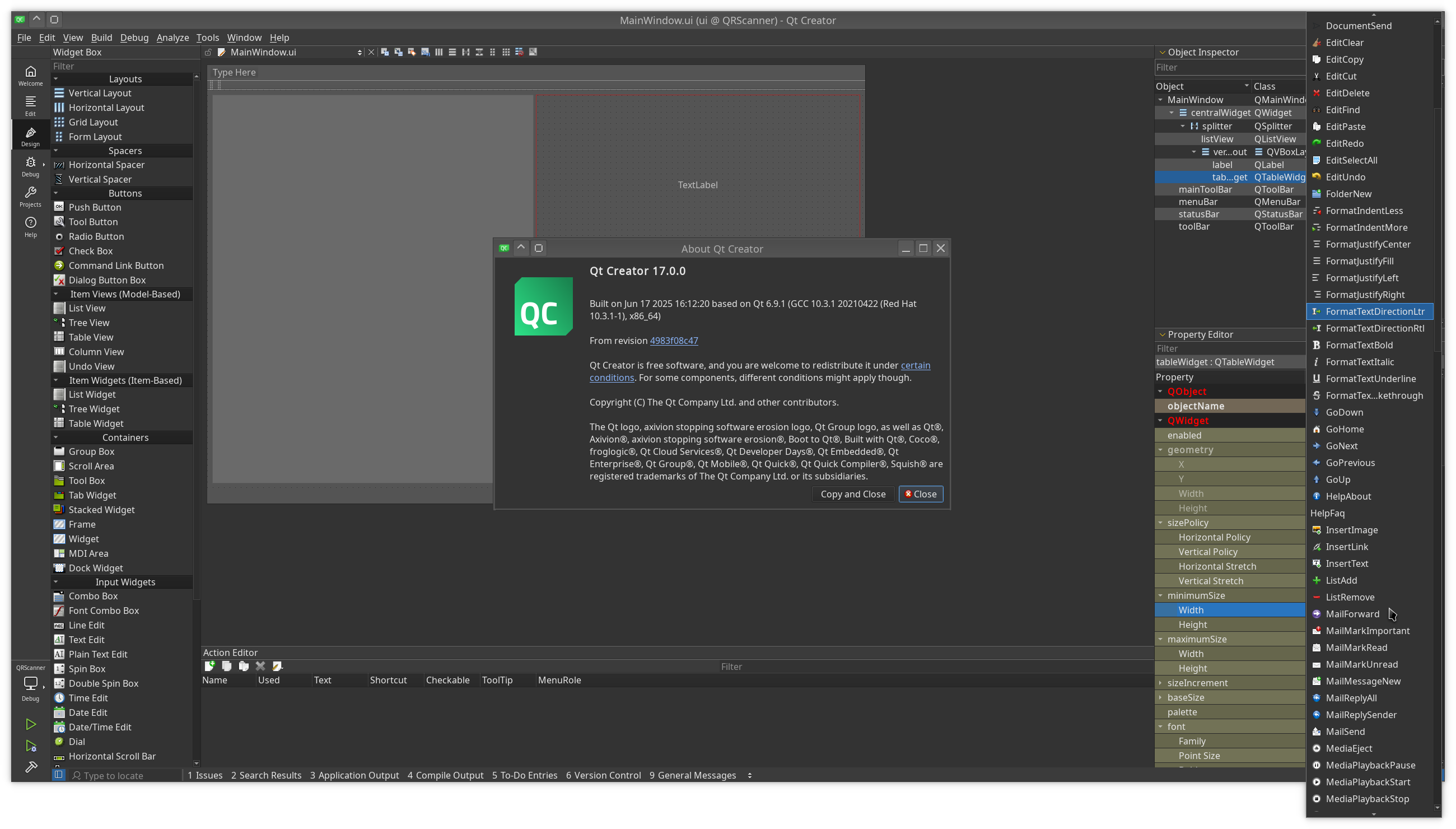Image resolution: width=1456 pixels, height=829 pixels.
Task: Select the Horizontal Policy property row
Action: coord(1229,537)
